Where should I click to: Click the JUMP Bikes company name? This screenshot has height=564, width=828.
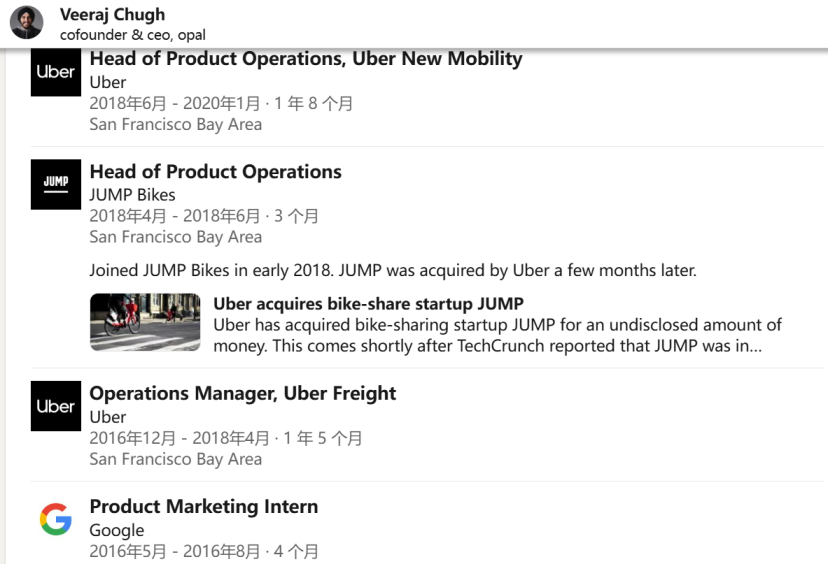point(132,195)
